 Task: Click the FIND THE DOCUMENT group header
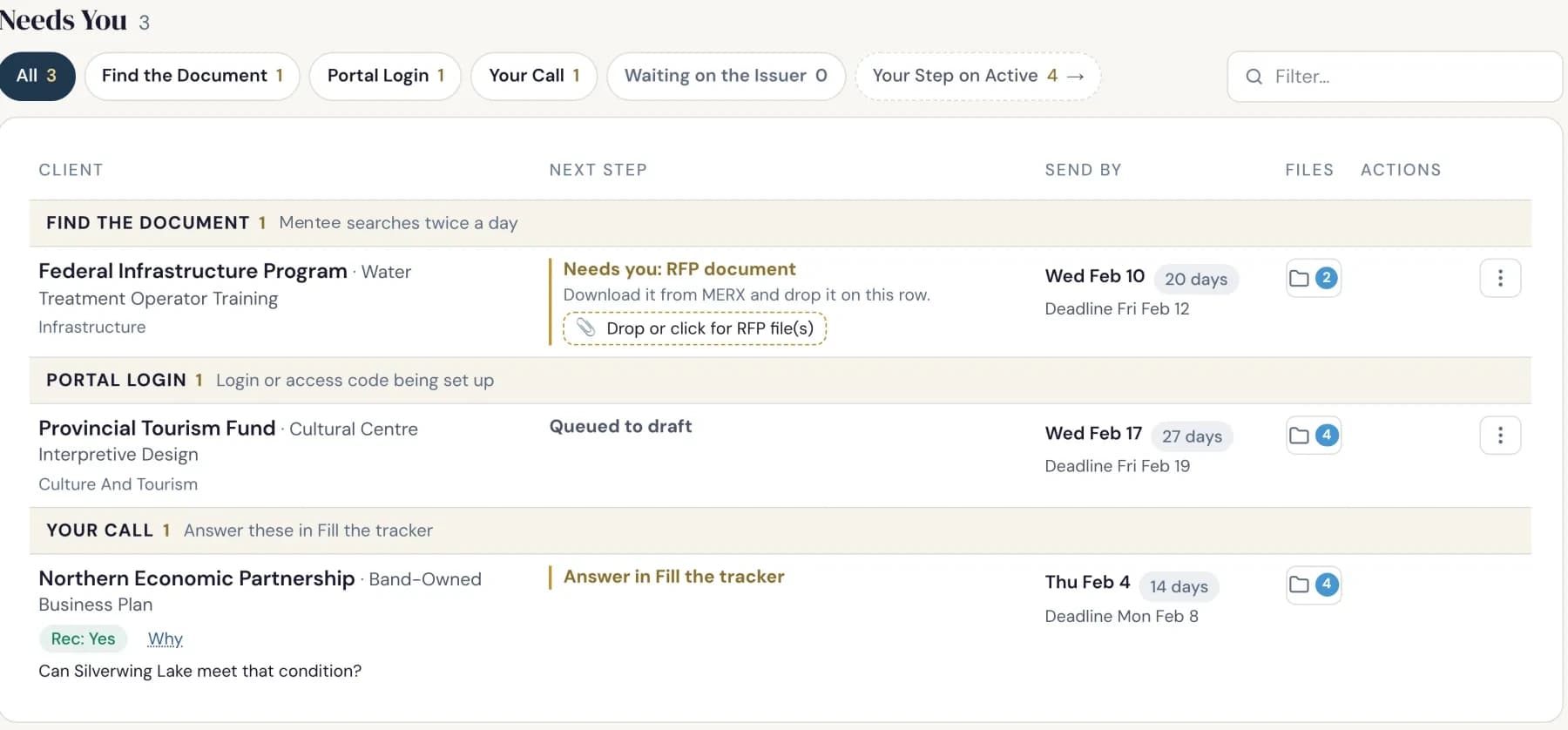click(x=781, y=223)
